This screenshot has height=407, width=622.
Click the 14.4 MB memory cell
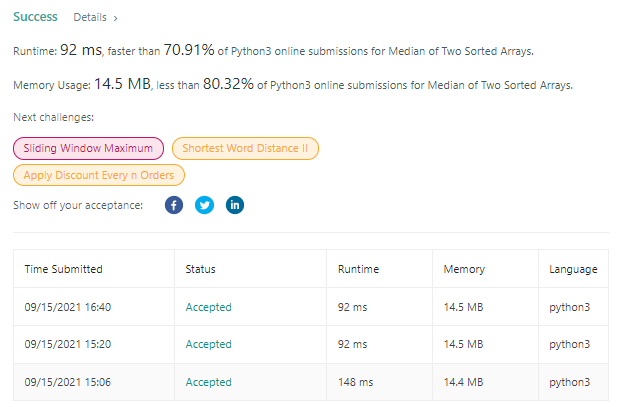click(x=463, y=382)
